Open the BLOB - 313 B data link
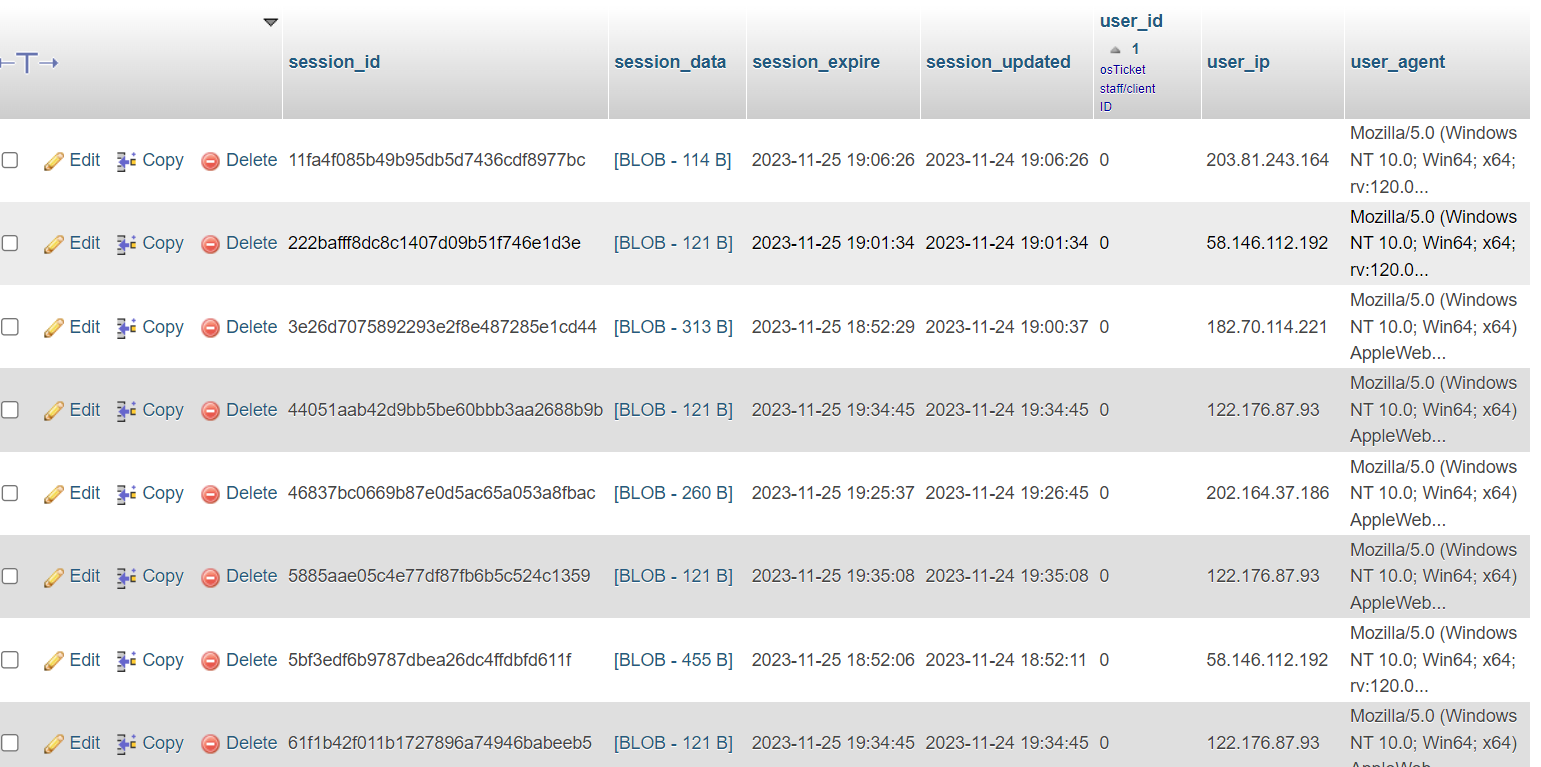 [672, 327]
